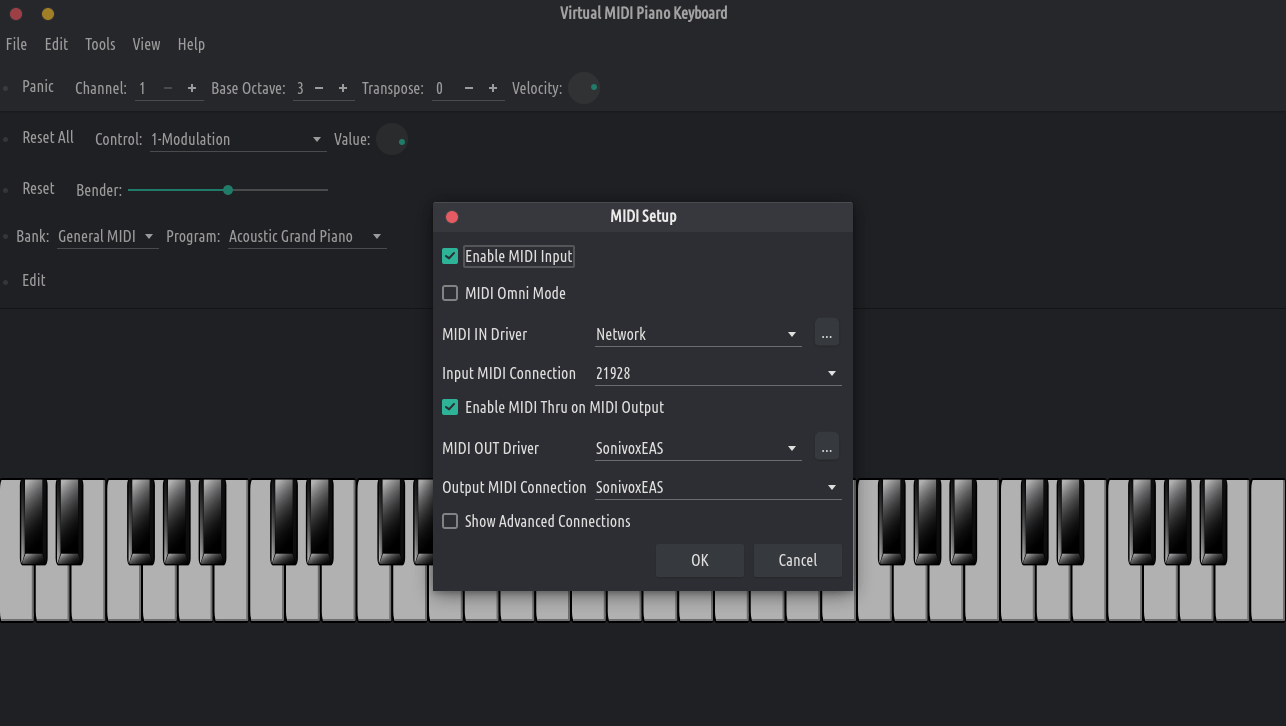Open the Edit menu
This screenshot has width=1286, height=726.
[x=56, y=44]
